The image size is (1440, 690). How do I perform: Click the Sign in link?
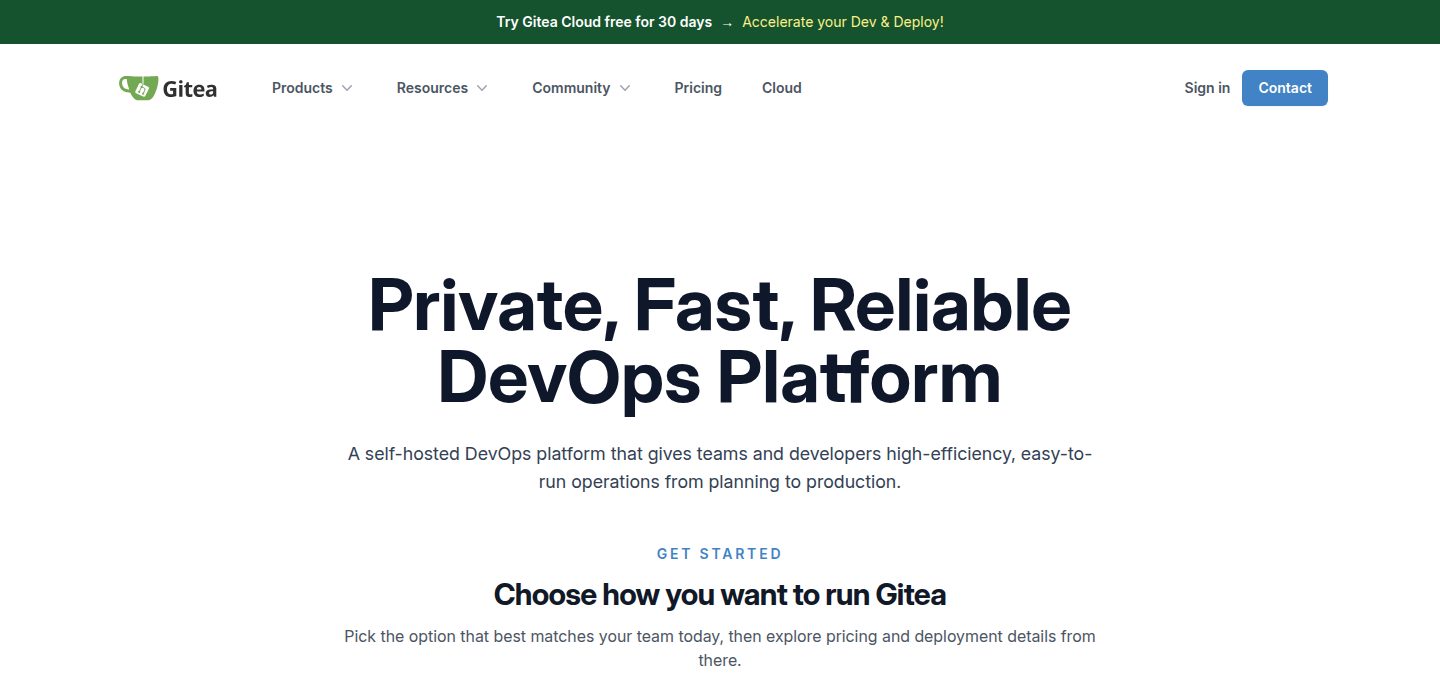1207,88
